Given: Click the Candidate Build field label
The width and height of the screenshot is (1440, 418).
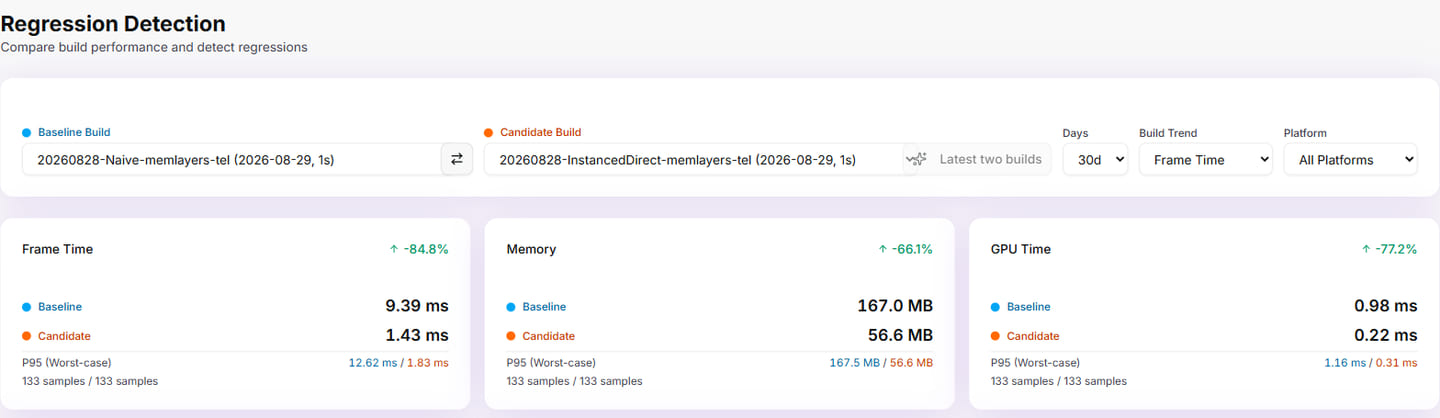Looking at the screenshot, I should click(x=540, y=132).
